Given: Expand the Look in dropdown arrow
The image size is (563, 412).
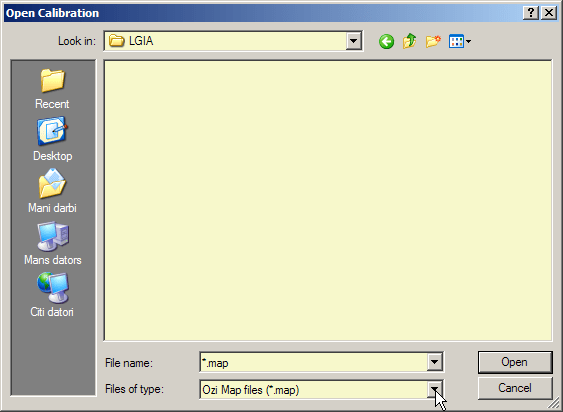Looking at the screenshot, I should [353, 41].
